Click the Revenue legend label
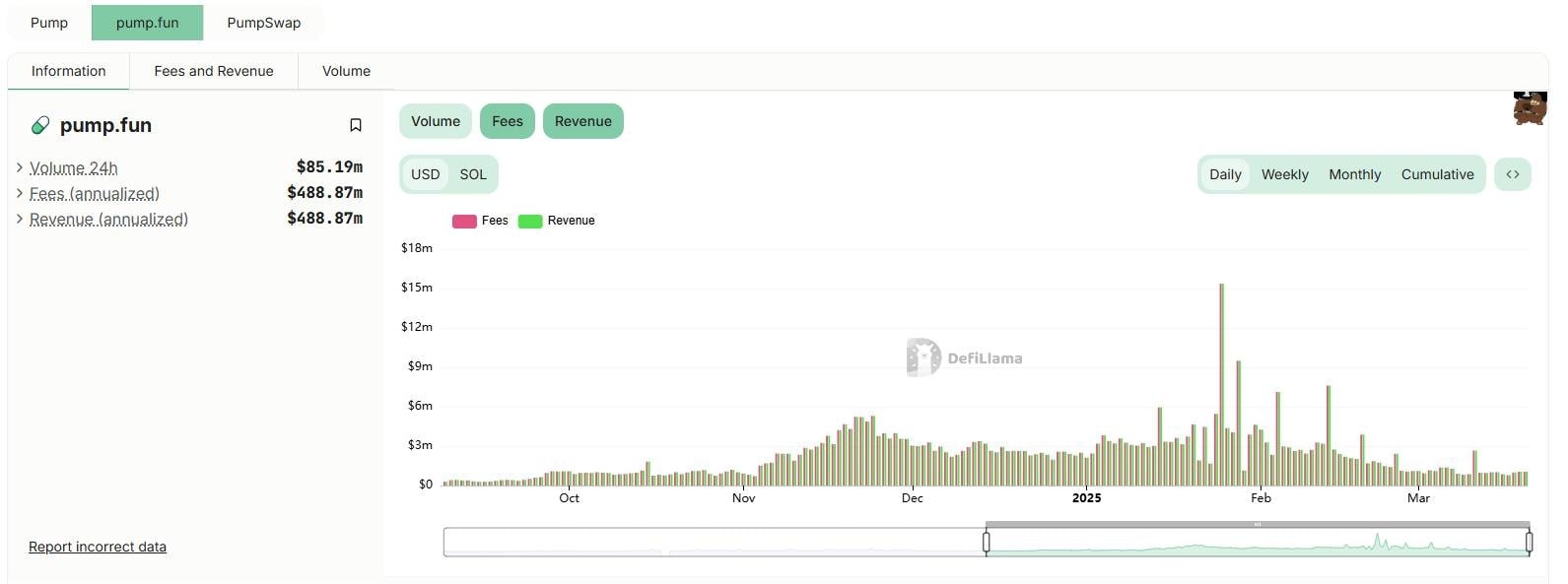This screenshot has width=1568, height=584. [572, 221]
